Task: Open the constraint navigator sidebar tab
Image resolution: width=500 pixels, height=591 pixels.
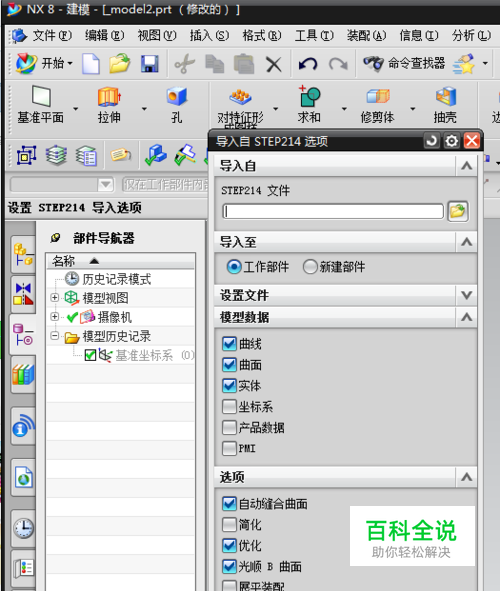Action: (23, 294)
